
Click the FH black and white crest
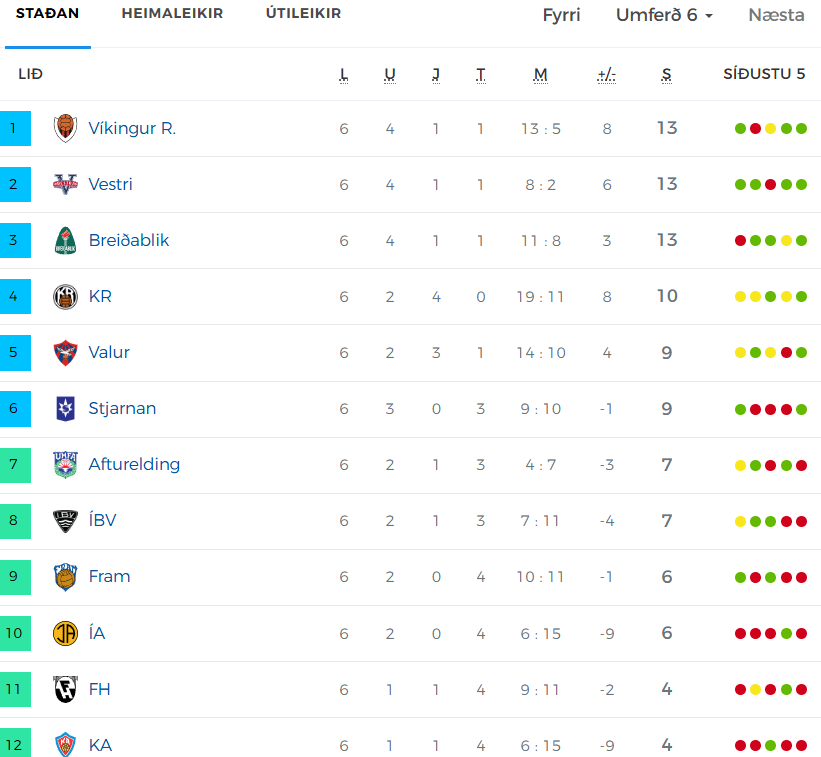65,689
